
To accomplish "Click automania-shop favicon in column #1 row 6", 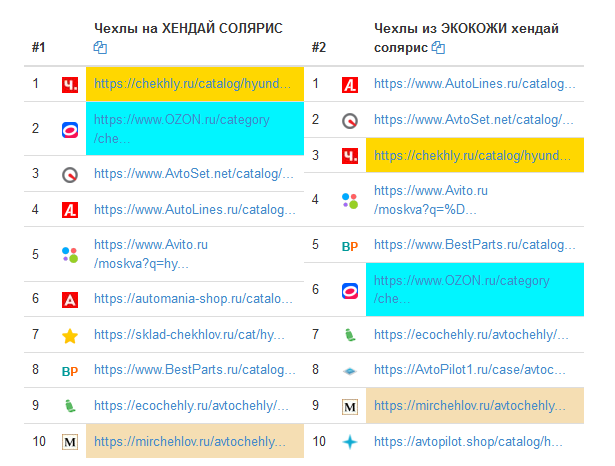I will coord(70,300).
